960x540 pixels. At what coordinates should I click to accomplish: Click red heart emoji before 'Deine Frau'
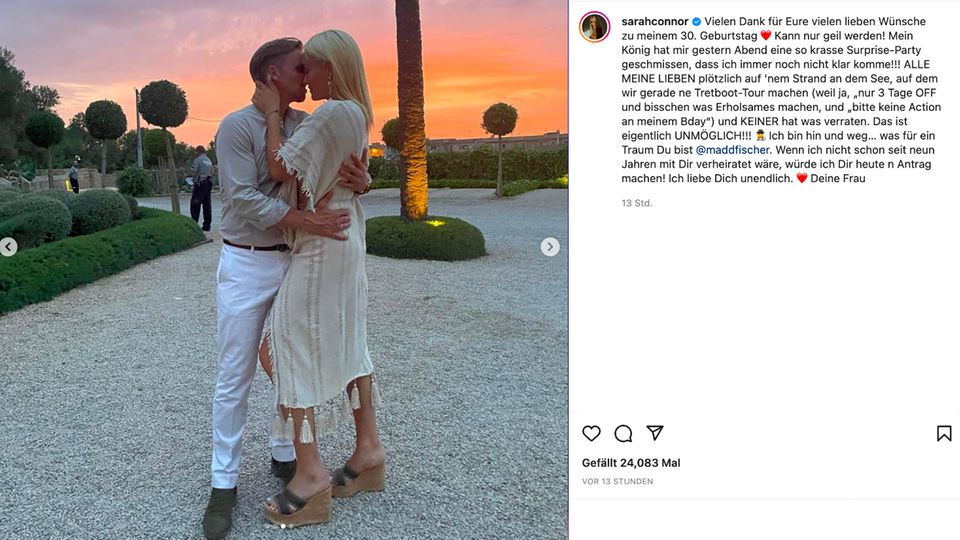click(x=801, y=178)
